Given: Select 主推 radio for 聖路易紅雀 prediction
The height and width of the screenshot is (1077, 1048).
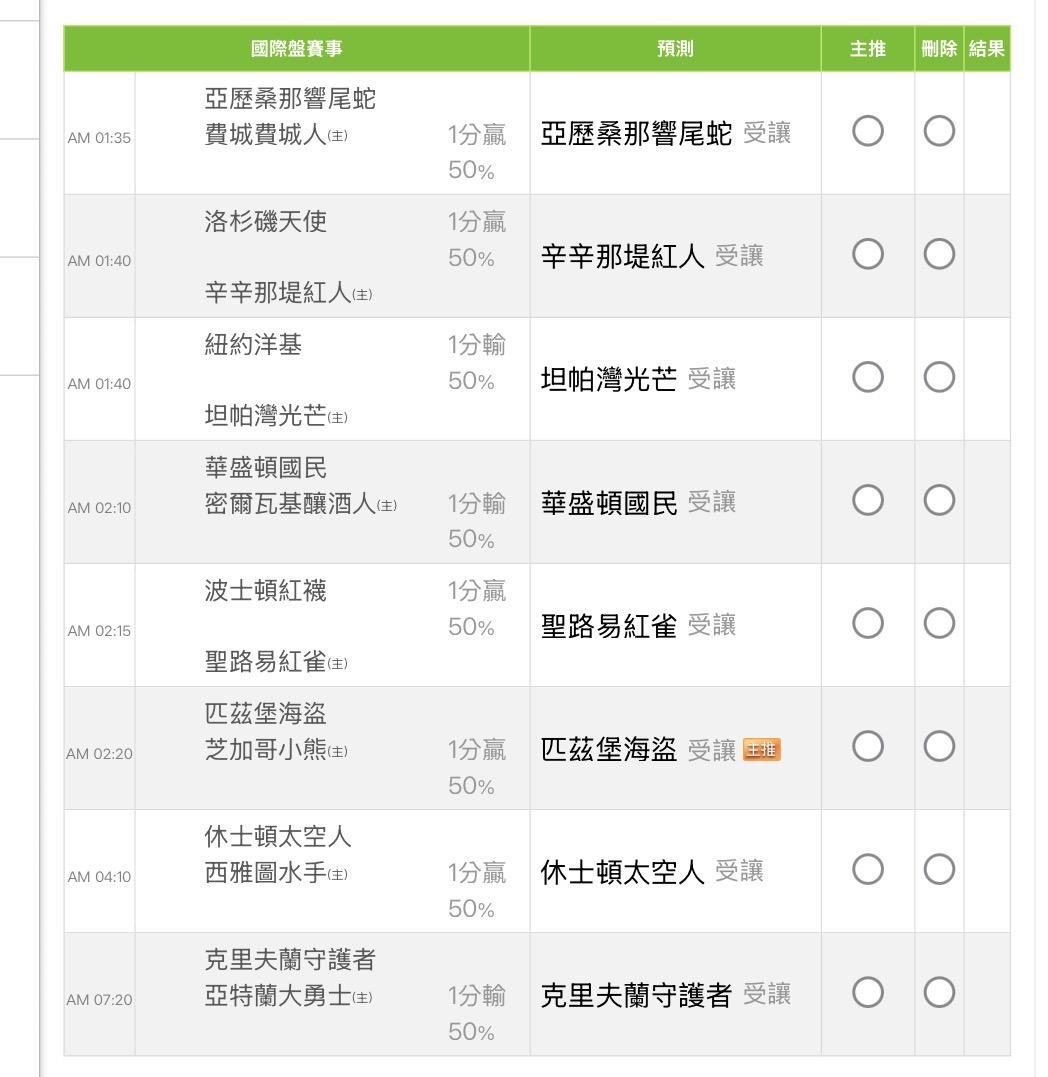Looking at the screenshot, I should 868,625.
